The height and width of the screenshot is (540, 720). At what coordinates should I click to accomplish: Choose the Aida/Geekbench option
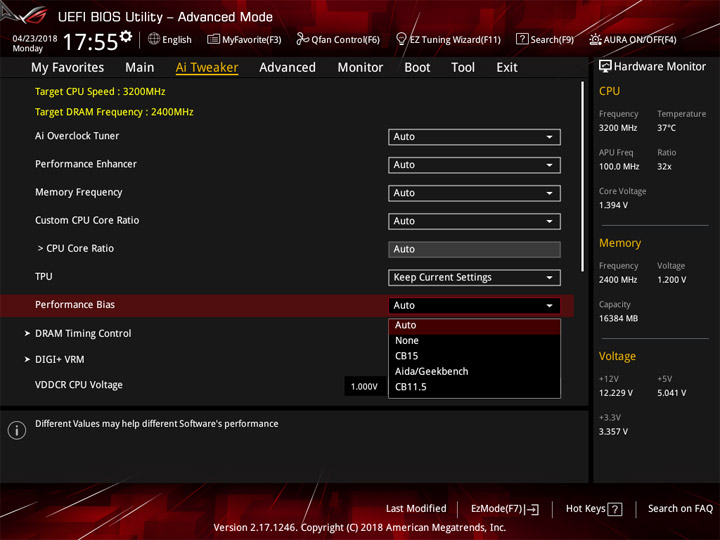click(474, 371)
